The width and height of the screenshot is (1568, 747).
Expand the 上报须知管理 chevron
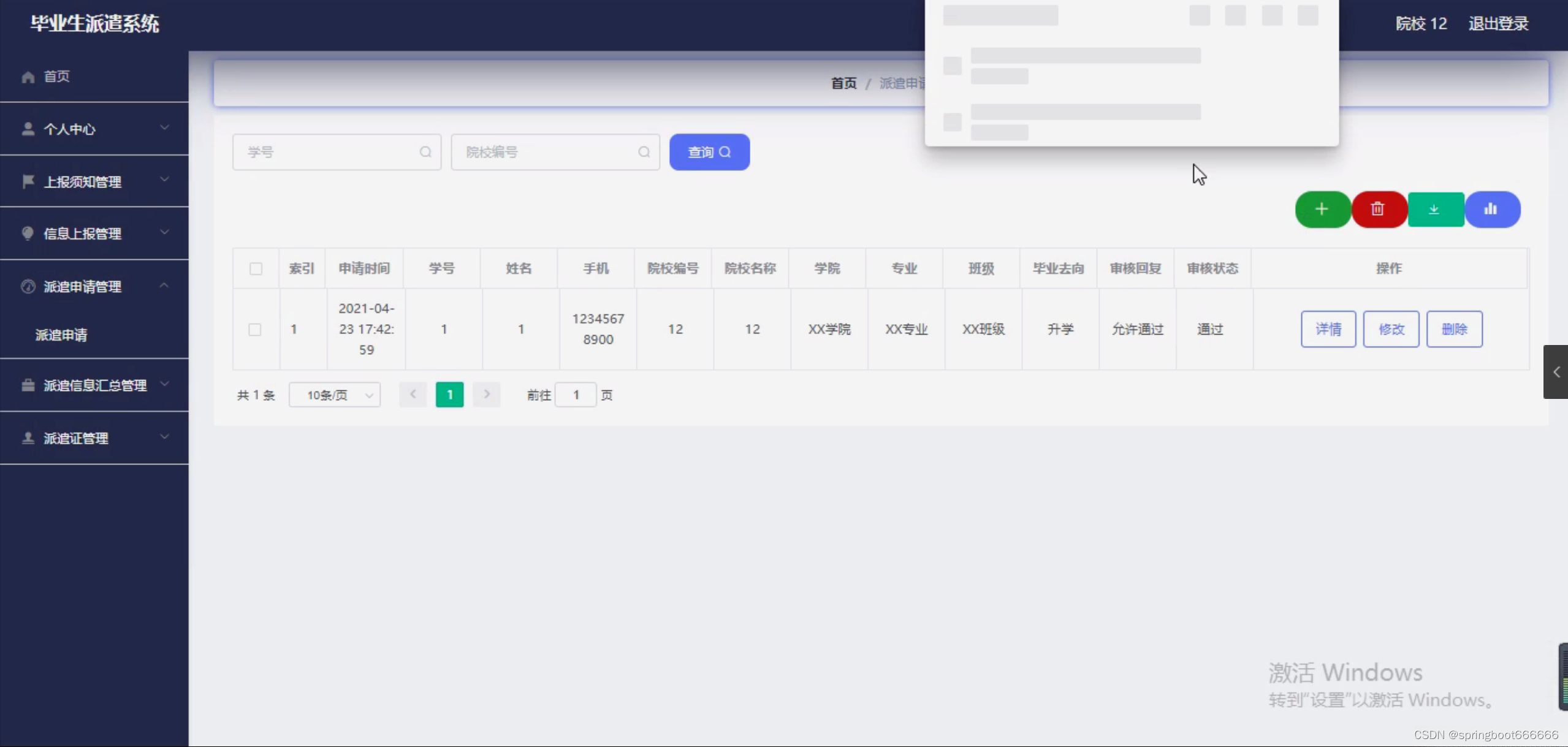(x=164, y=180)
